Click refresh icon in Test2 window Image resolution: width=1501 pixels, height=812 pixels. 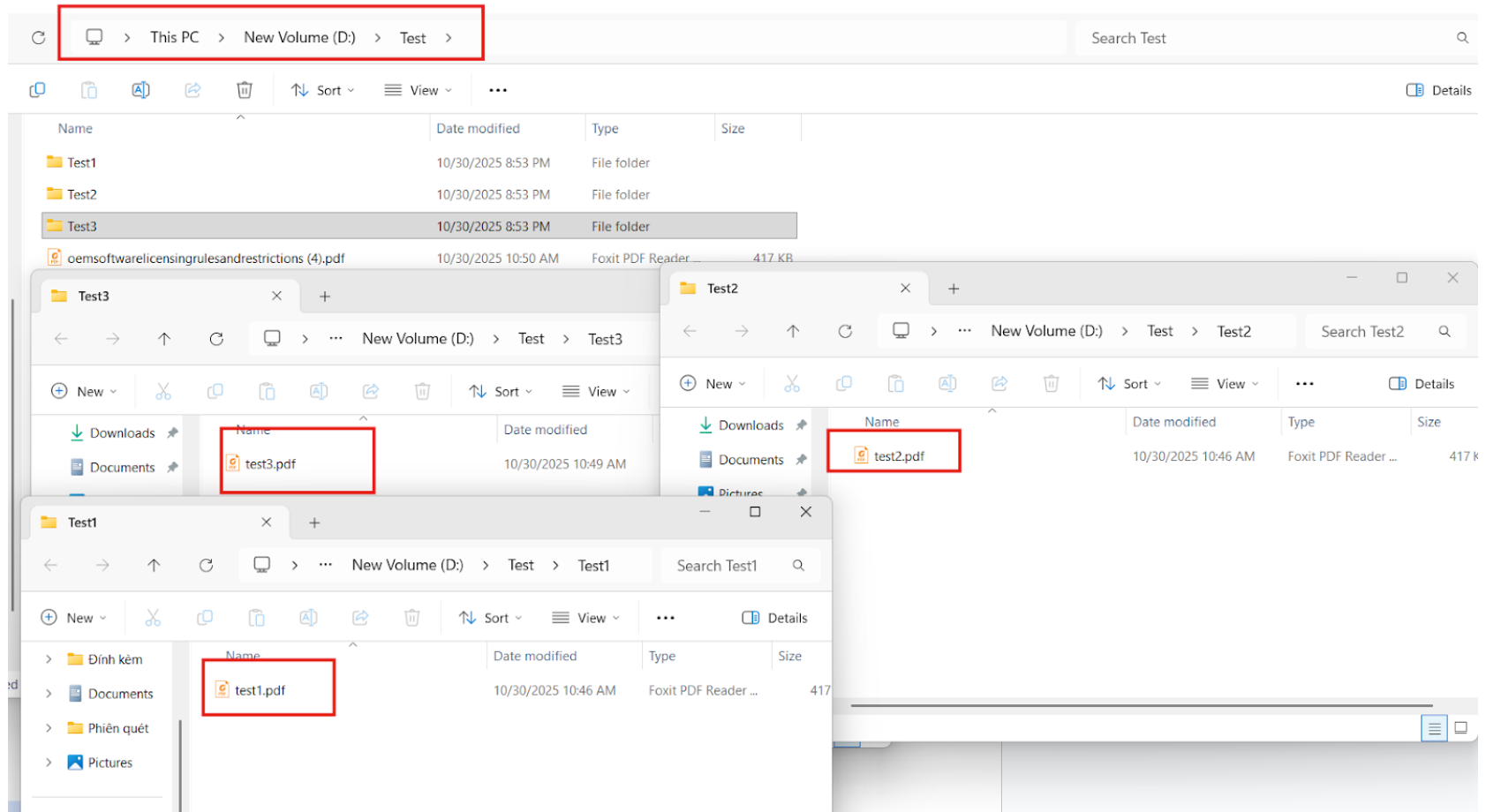click(845, 331)
